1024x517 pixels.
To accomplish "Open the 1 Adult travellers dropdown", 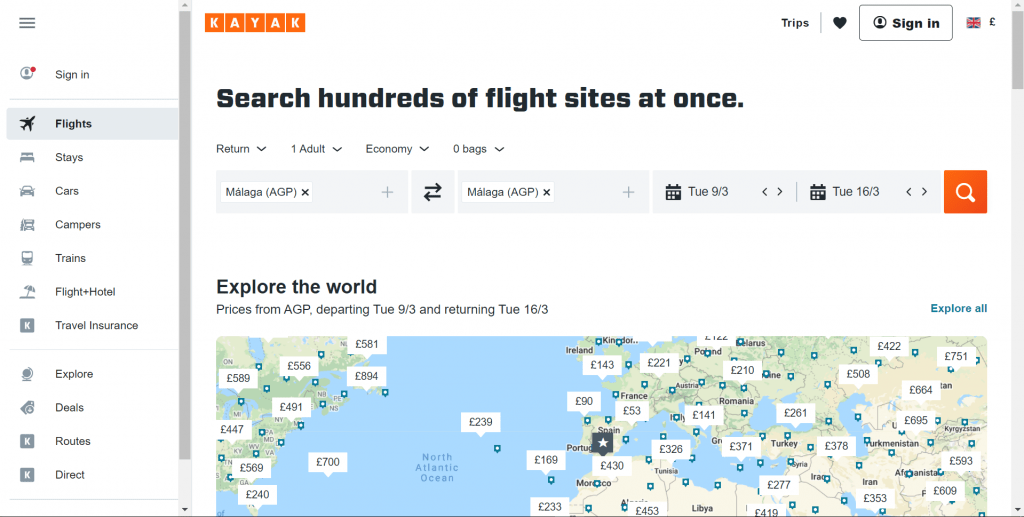I will 316,149.
